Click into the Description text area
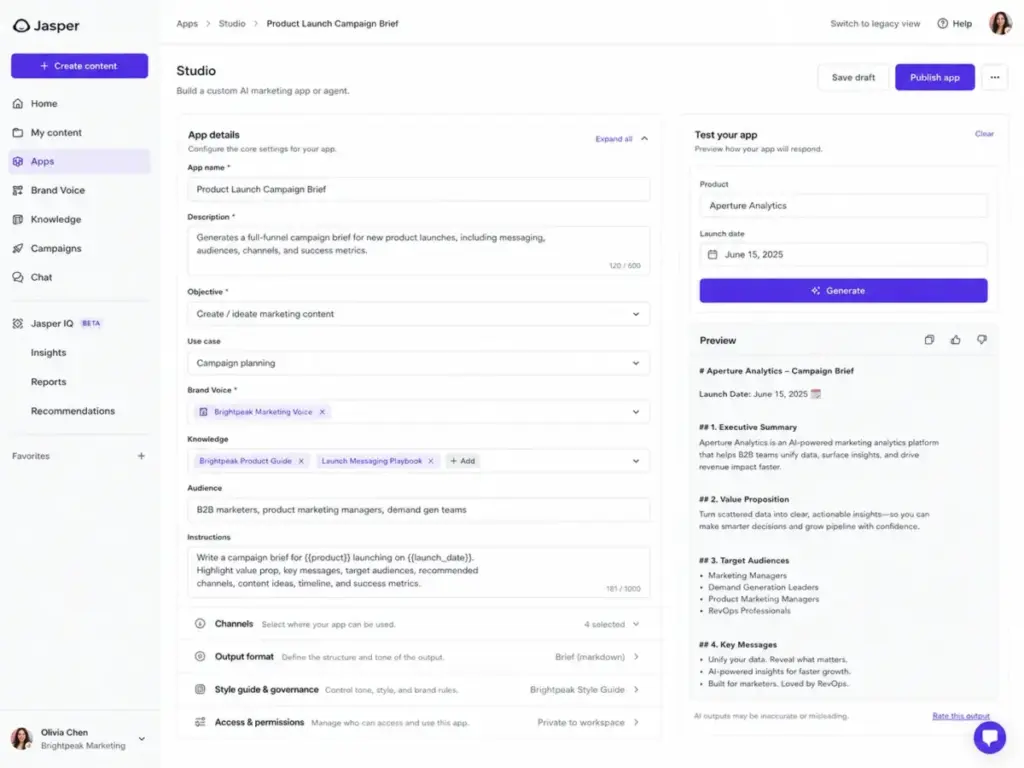 419,250
